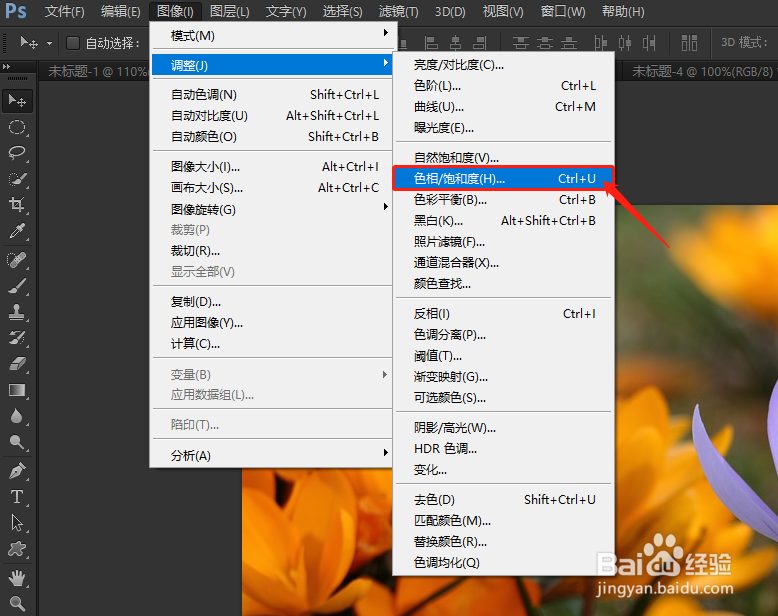Select the Brush tool

tap(17, 286)
